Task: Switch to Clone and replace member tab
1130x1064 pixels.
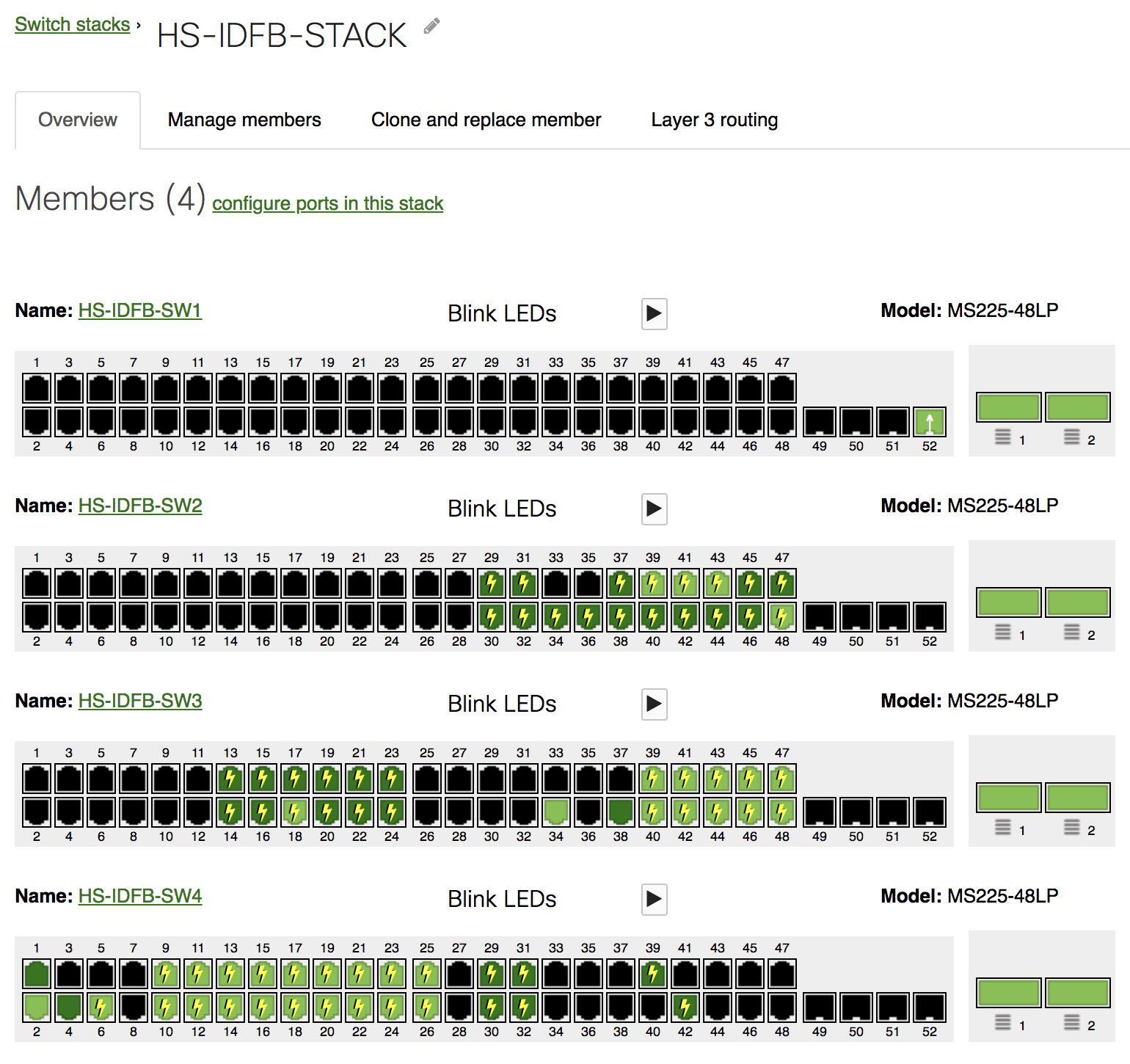Action: pos(486,120)
